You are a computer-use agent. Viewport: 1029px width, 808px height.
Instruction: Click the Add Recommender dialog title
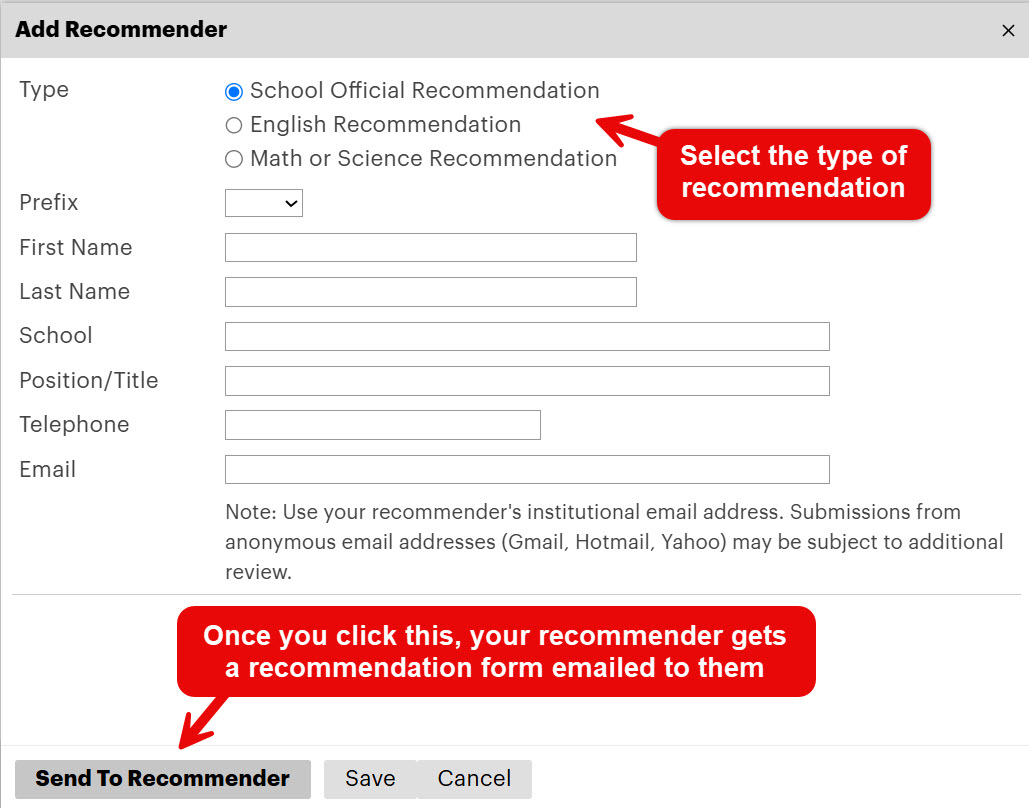click(x=121, y=30)
